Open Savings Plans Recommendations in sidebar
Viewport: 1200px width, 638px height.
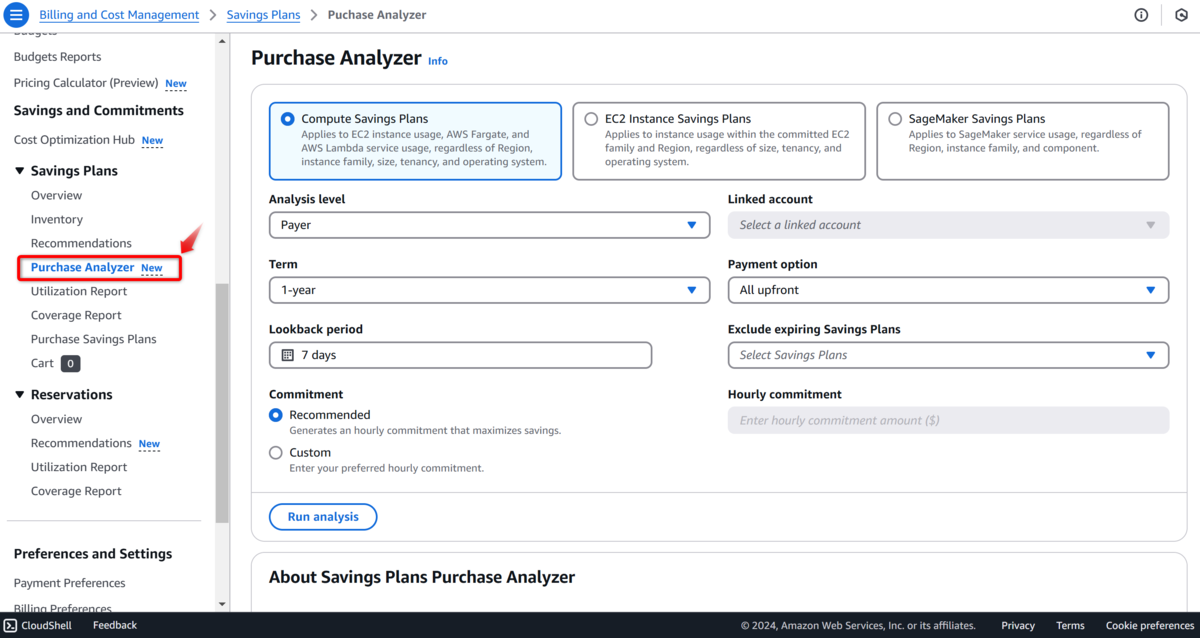pos(81,243)
